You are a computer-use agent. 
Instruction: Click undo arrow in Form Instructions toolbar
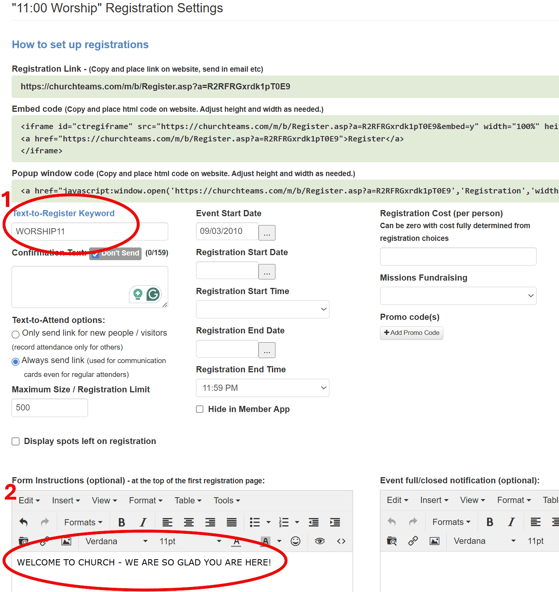tap(23, 522)
